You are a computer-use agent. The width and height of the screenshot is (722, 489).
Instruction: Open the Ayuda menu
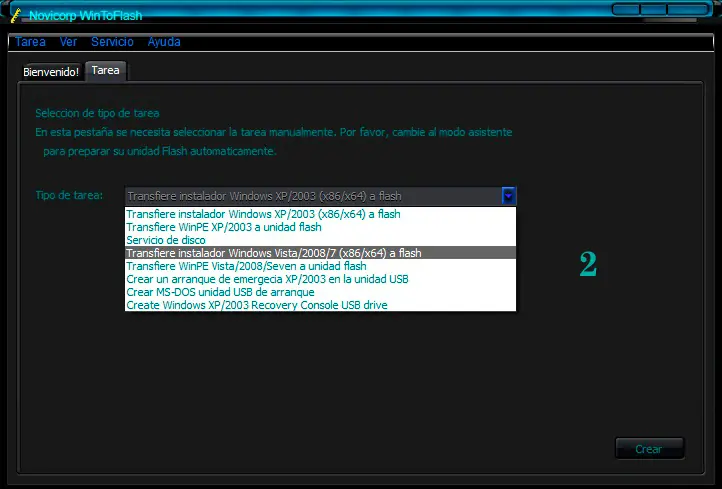pos(164,42)
